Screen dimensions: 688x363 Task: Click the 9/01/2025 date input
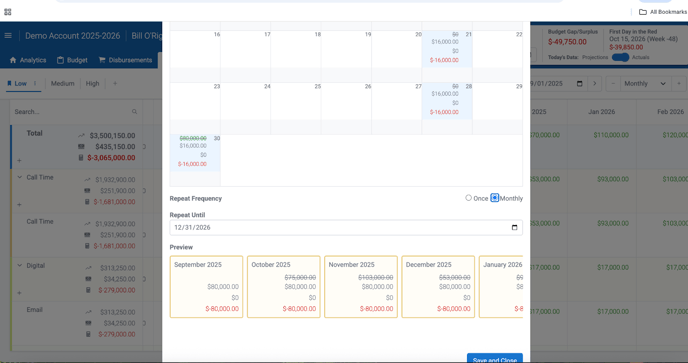click(x=558, y=83)
